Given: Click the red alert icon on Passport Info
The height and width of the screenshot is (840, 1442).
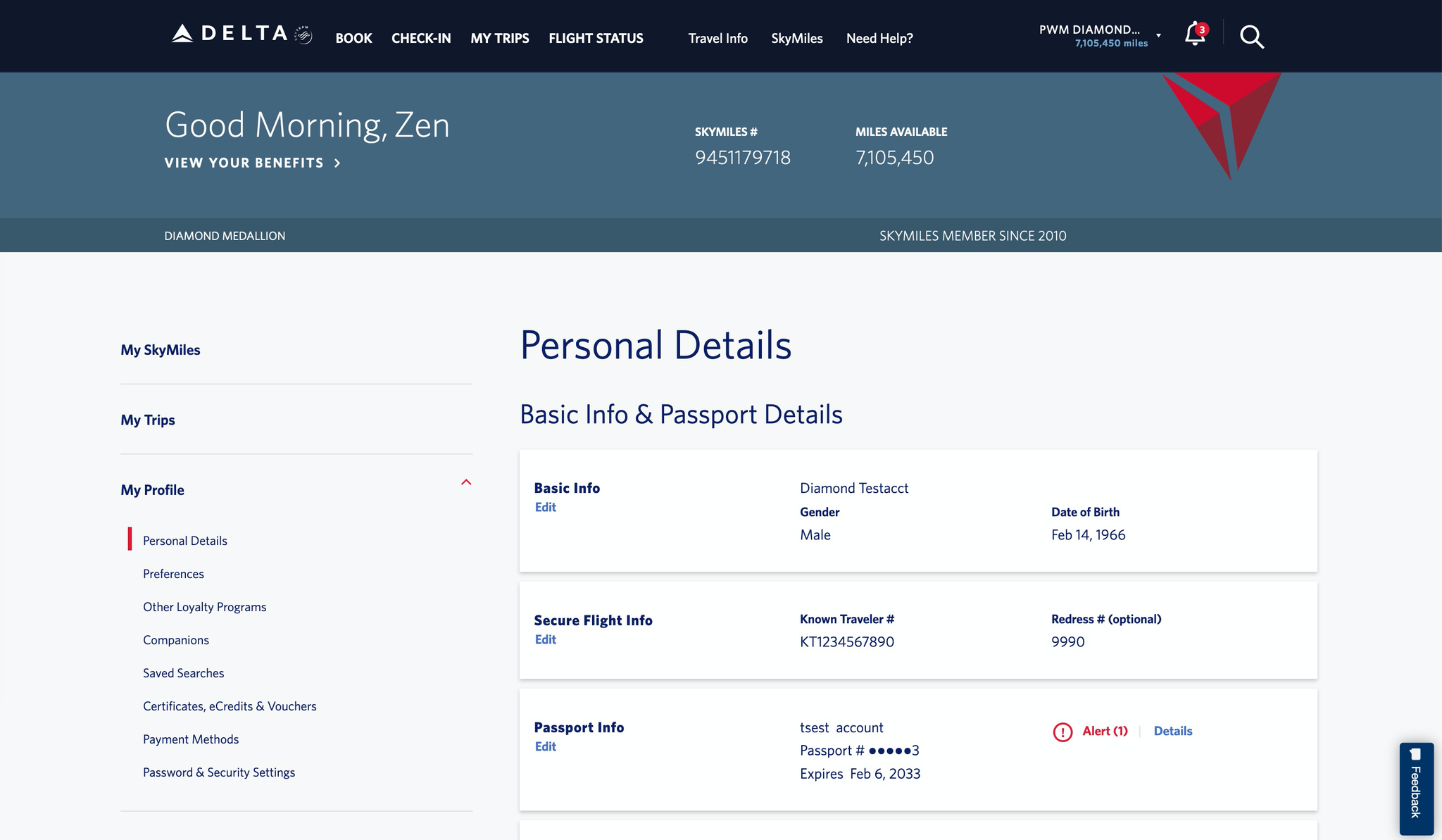Looking at the screenshot, I should (x=1064, y=732).
